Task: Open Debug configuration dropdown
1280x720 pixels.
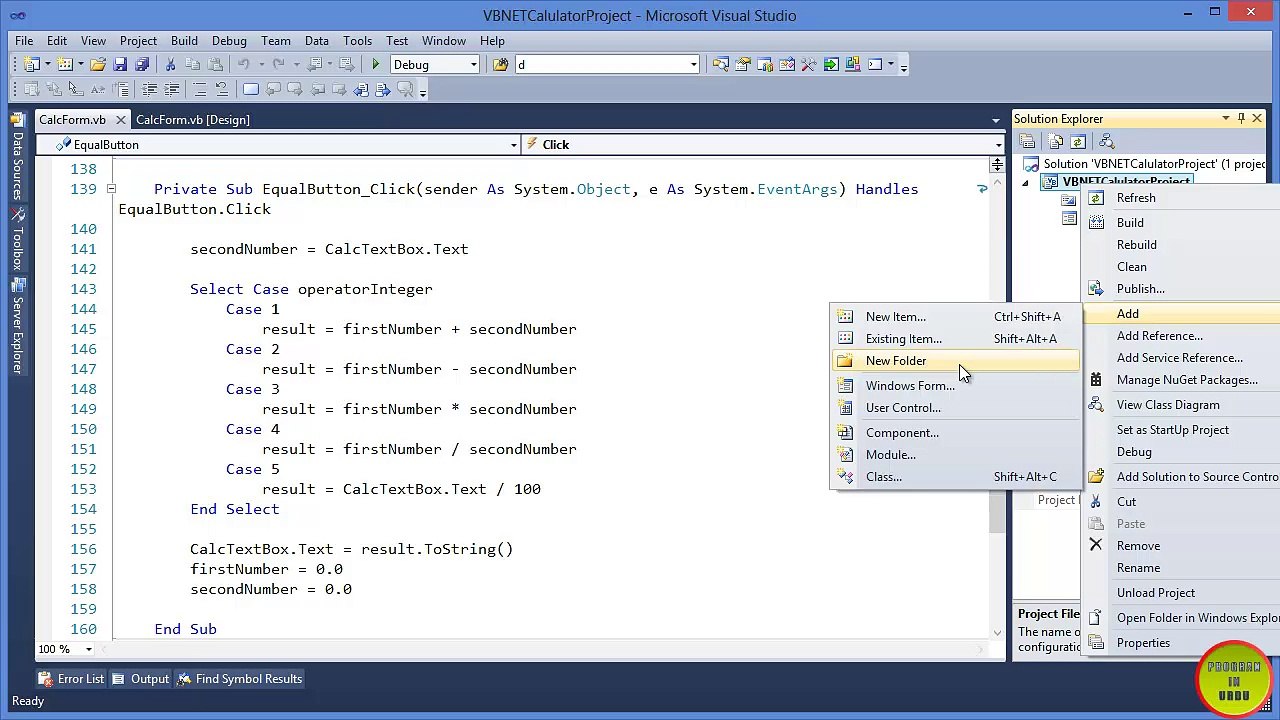Action: pyautogui.click(x=474, y=65)
